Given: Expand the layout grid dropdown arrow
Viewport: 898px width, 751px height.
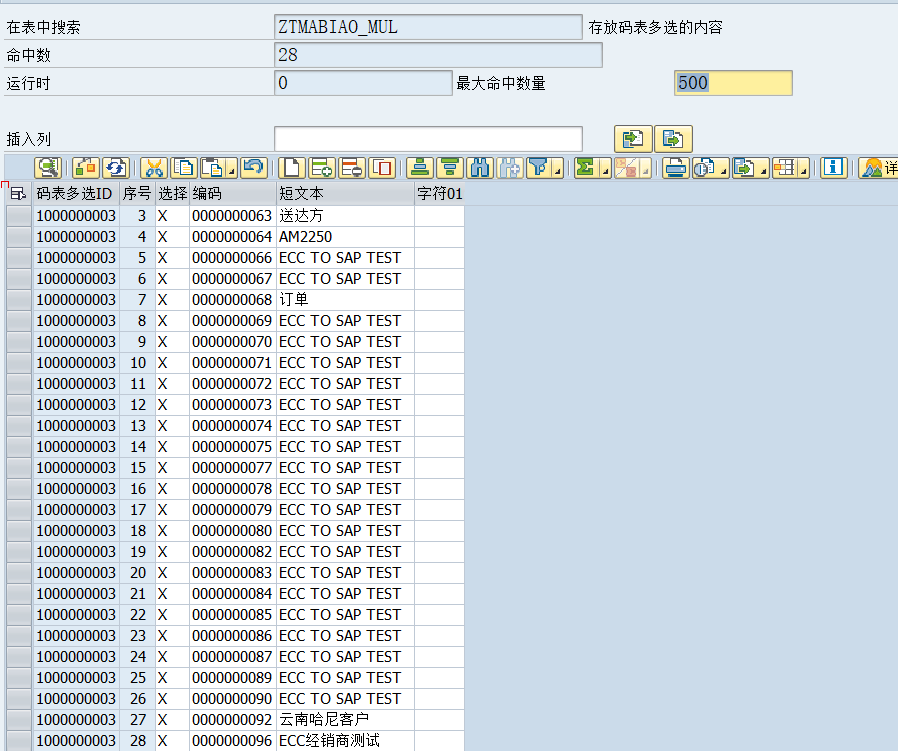Looking at the screenshot, I should click(x=804, y=170).
